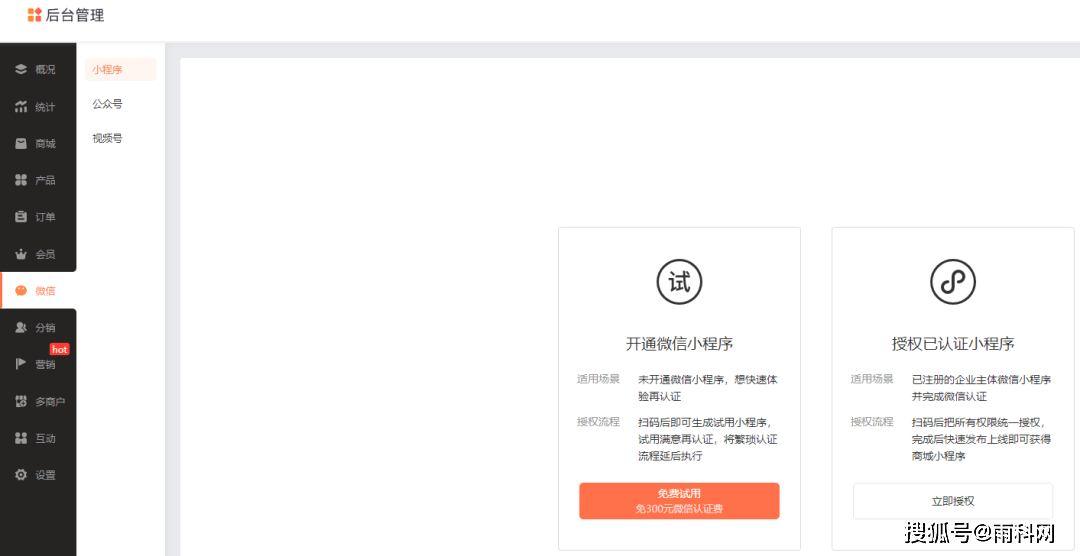Screen dimensions: 1080x556
Task: Select the 会员 member crown icon
Action: (x=21, y=254)
